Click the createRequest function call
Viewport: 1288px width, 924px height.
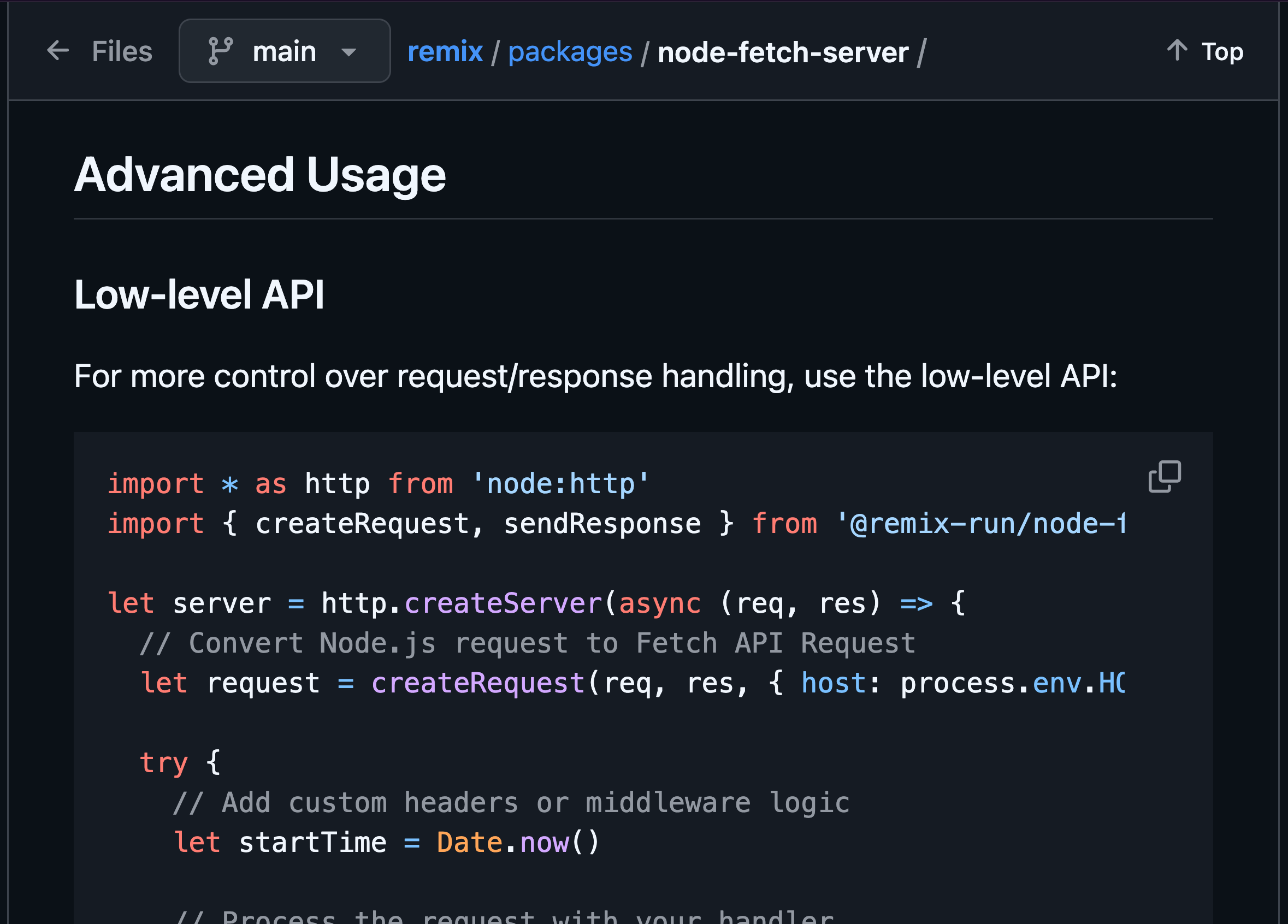pos(477,683)
